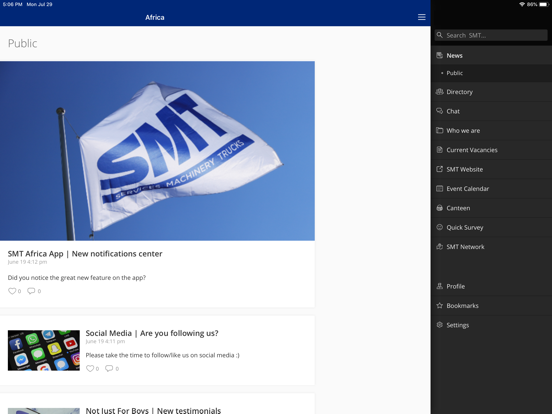Click the News newspaper icon

(x=439, y=55)
